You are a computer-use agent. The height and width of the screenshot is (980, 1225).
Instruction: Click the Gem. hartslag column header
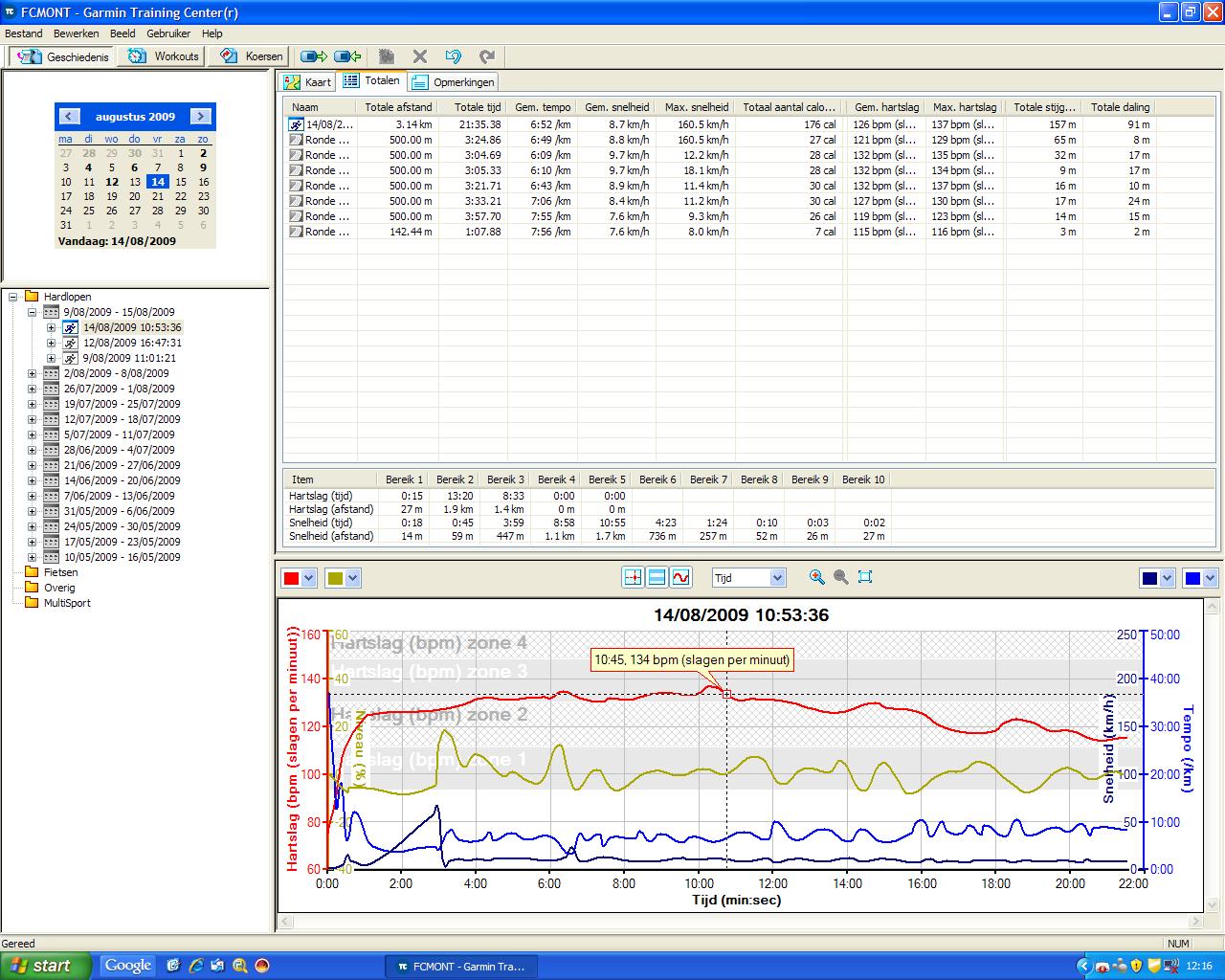pyautogui.click(x=885, y=107)
